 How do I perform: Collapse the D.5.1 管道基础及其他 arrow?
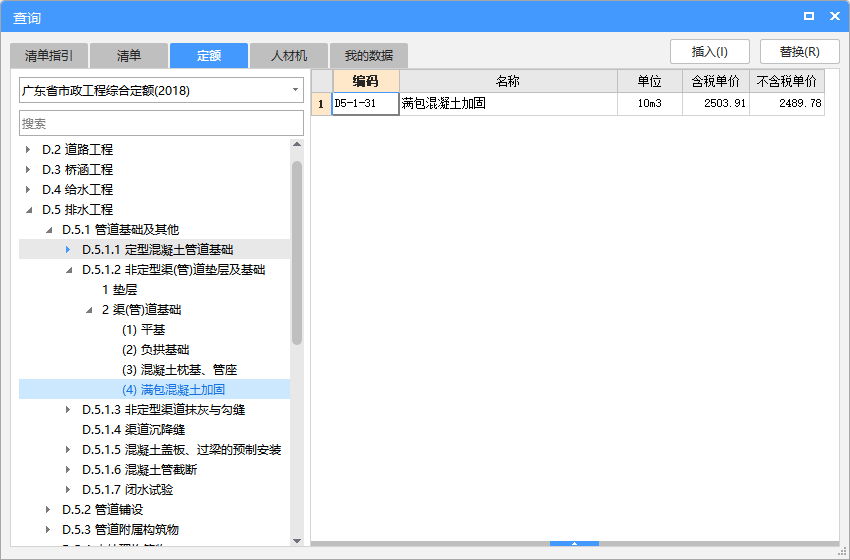(49, 229)
